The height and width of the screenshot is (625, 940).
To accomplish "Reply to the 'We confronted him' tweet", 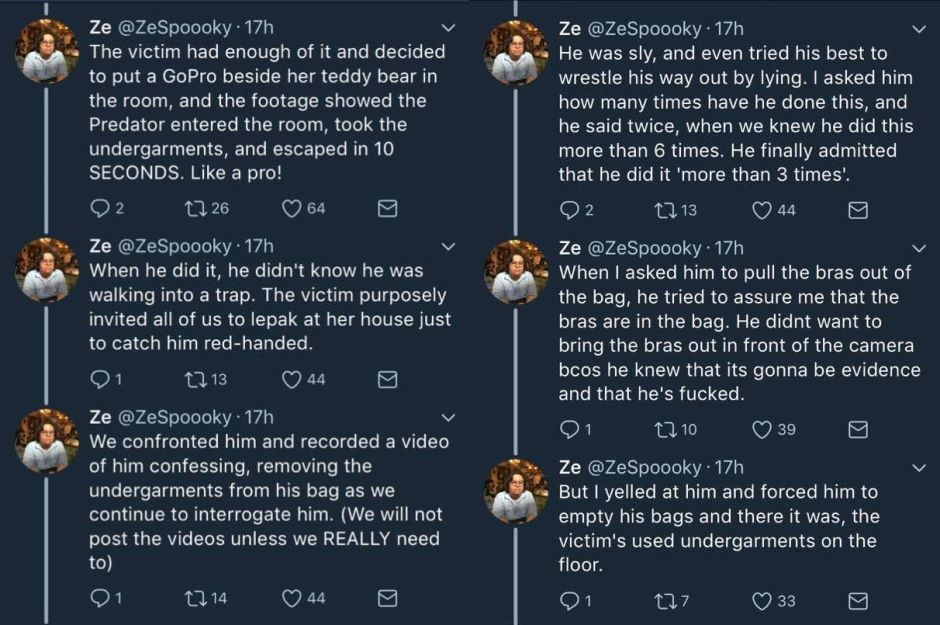I will tap(99, 598).
